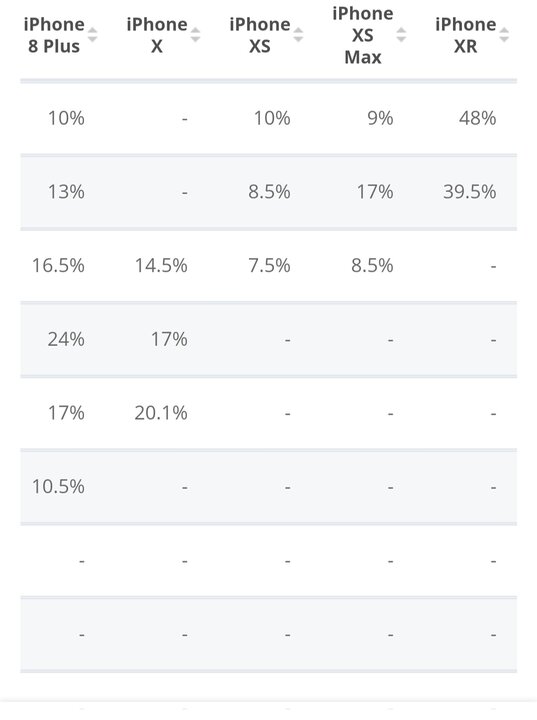Select the 9% cell under iPhone XS Max
This screenshot has height=720, width=537.
[380, 118]
